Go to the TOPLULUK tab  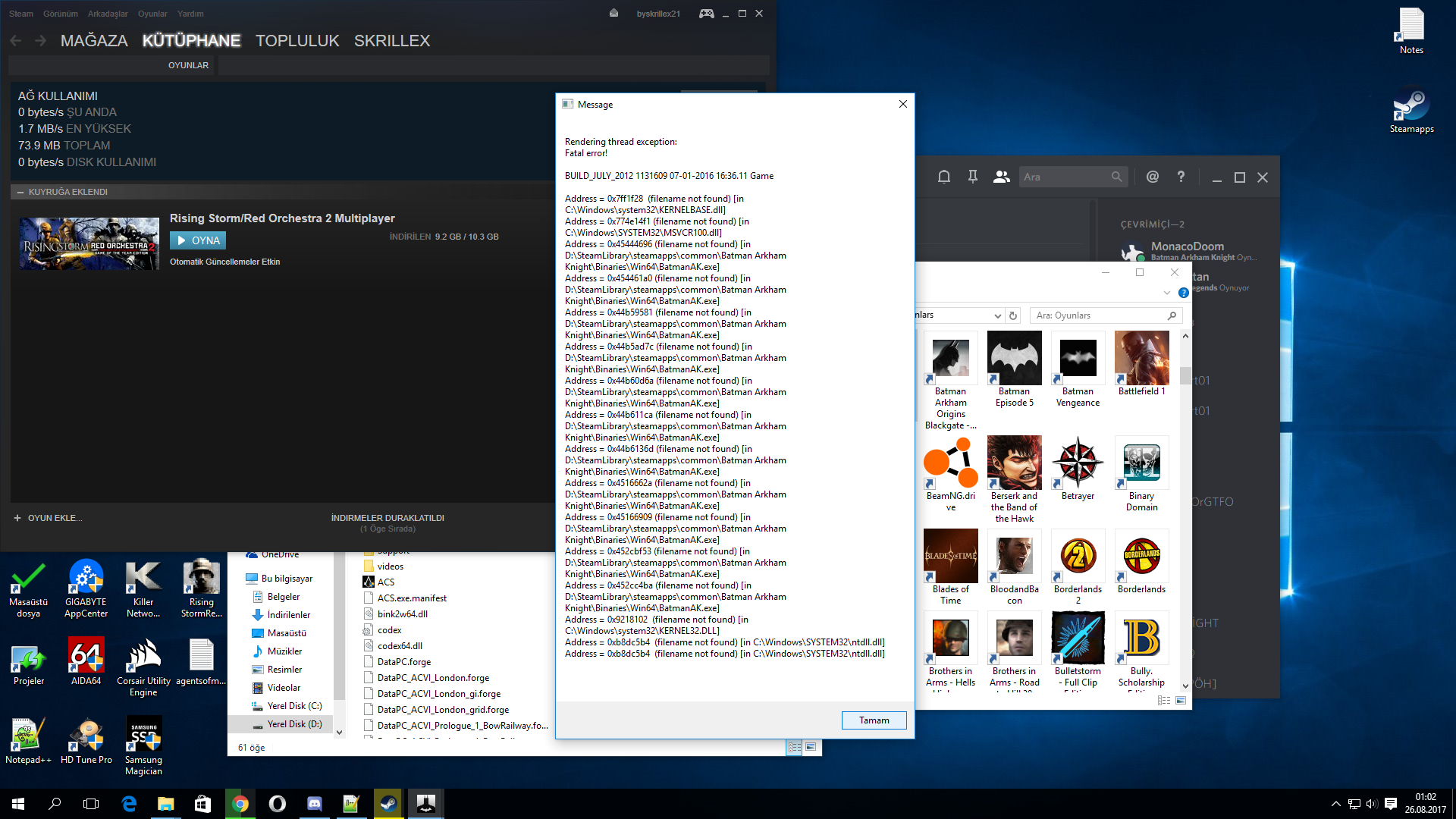pyautogui.click(x=297, y=41)
